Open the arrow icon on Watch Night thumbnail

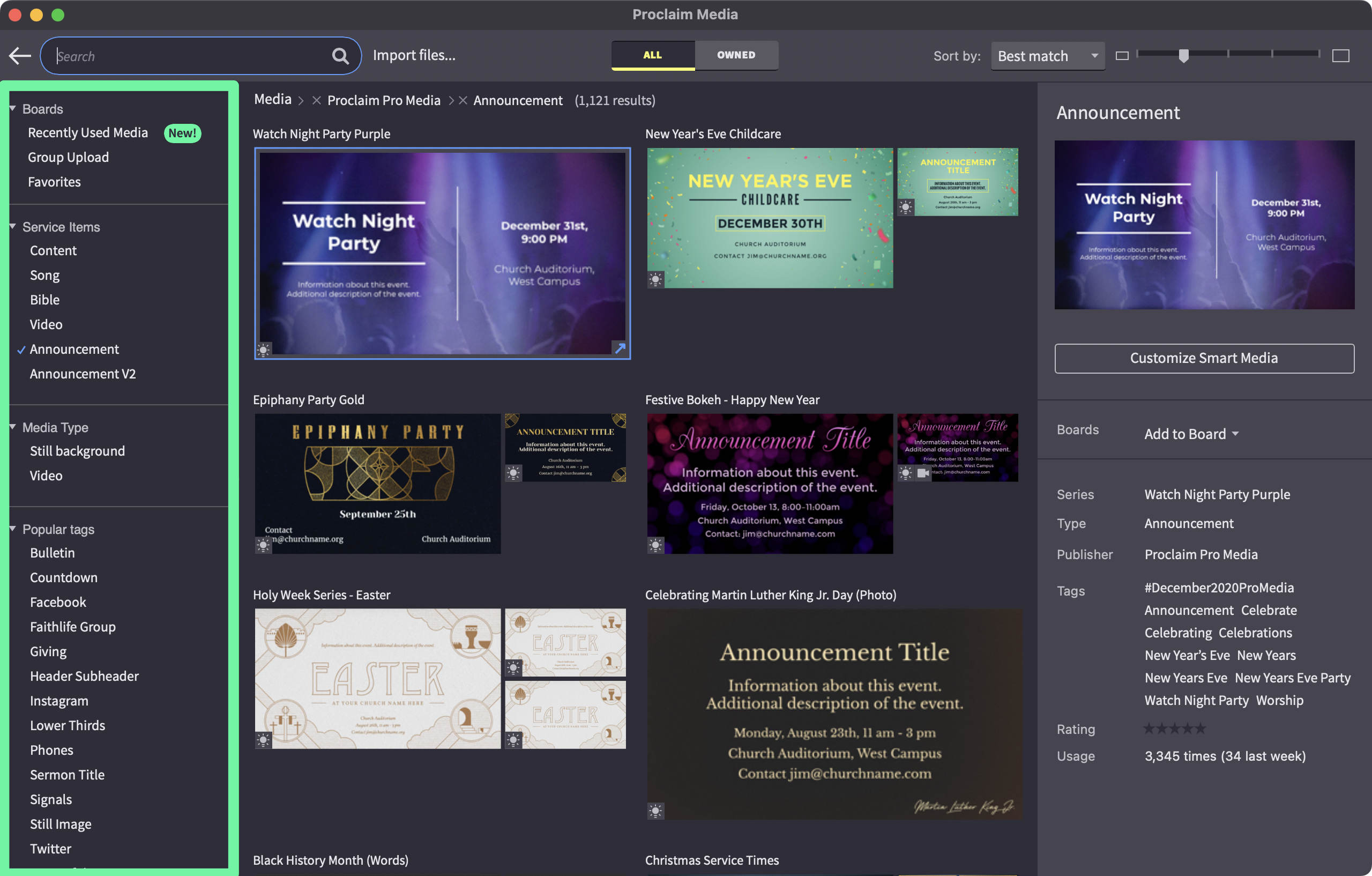[620, 347]
